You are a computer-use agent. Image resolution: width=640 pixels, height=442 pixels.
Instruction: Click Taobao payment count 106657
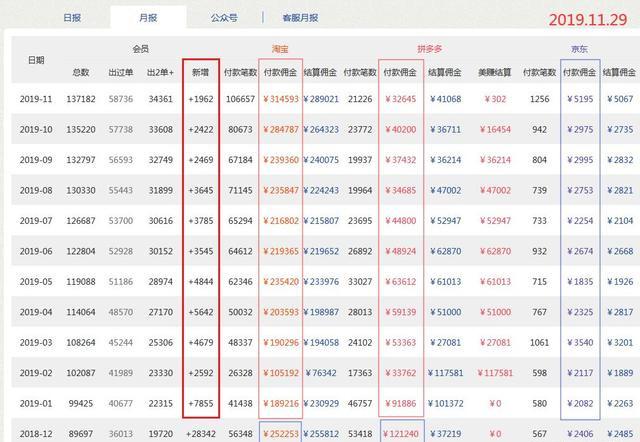tap(240, 99)
